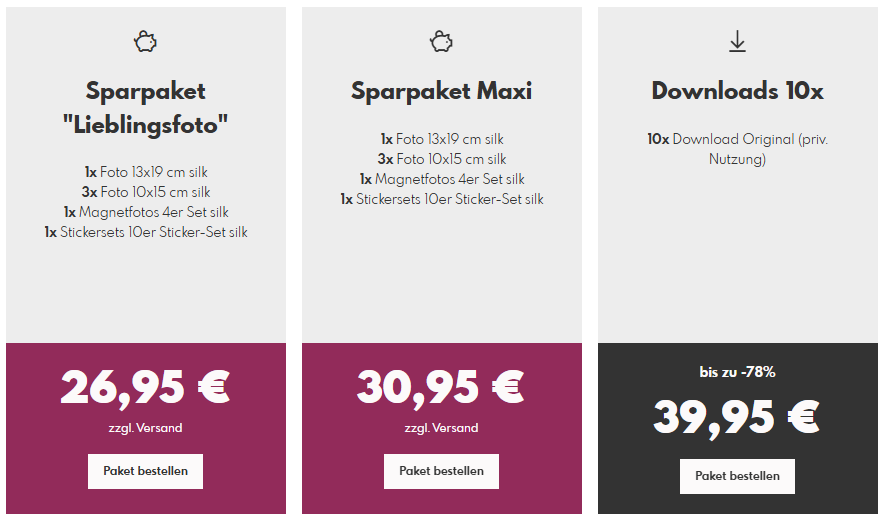
Task: Click "1x Foto 13x19 cm silk" in the Lieblingsfoto card
Action: click(146, 172)
